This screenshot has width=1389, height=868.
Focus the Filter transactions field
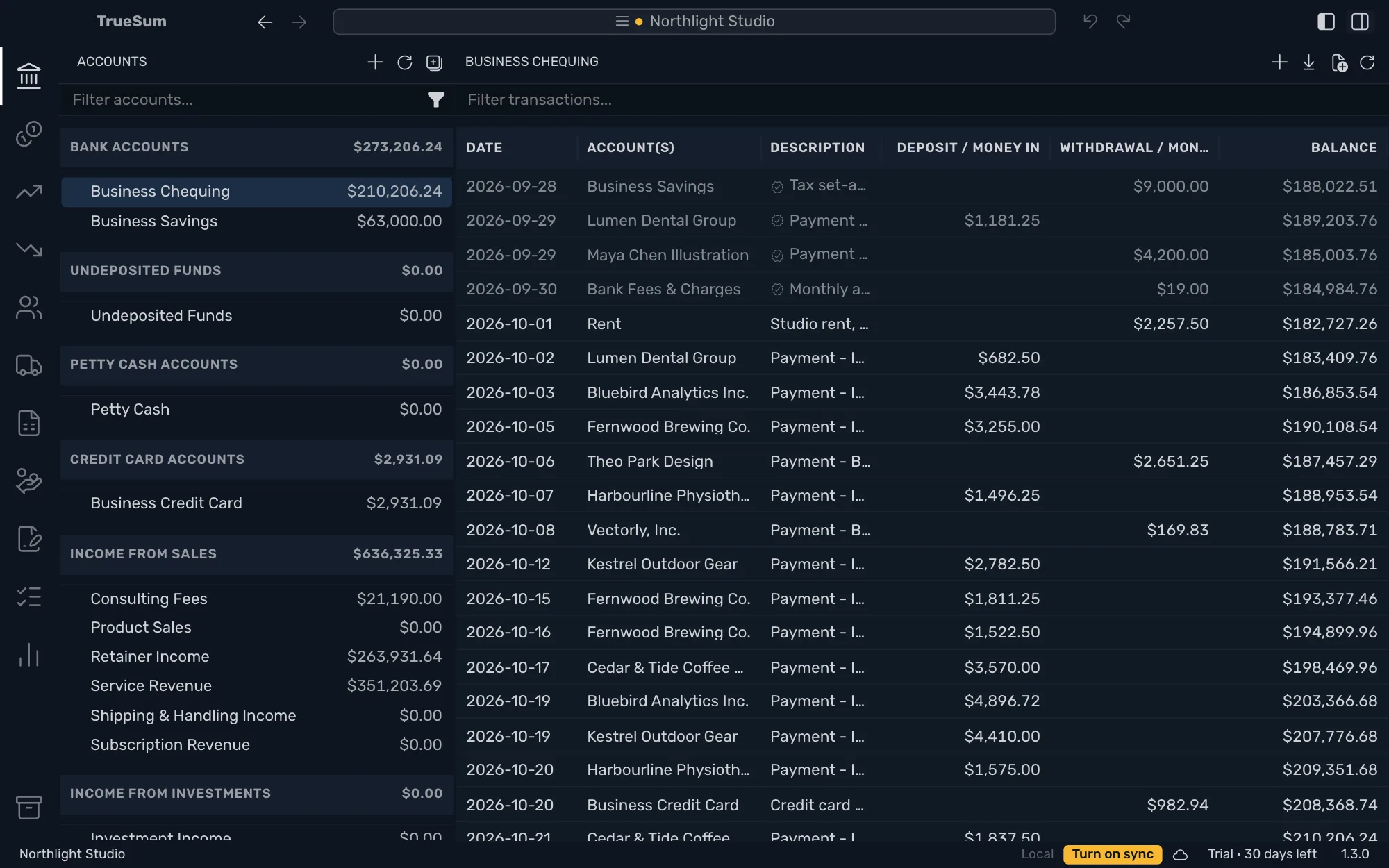click(x=924, y=100)
